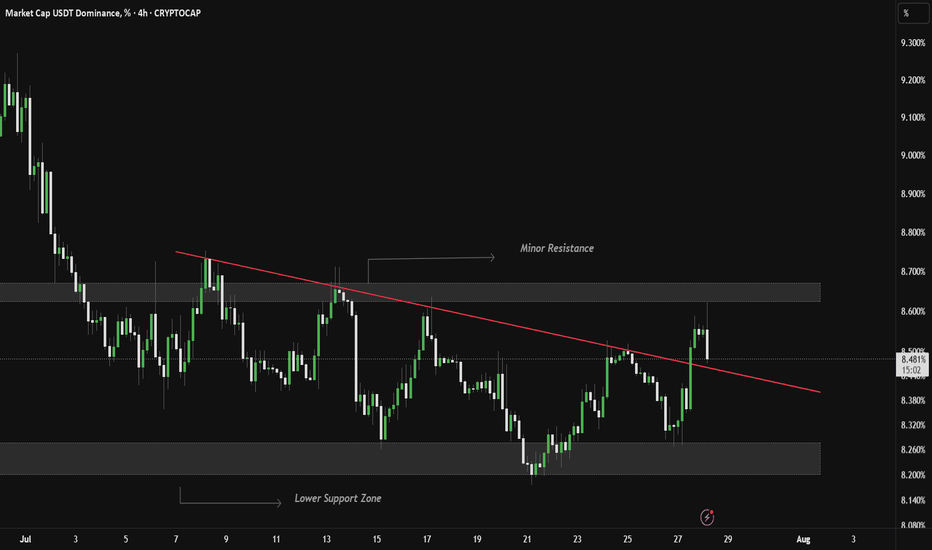Click the current price label 8.481%
The height and width of the screenshot is (550, 932).
click(912, 360)
